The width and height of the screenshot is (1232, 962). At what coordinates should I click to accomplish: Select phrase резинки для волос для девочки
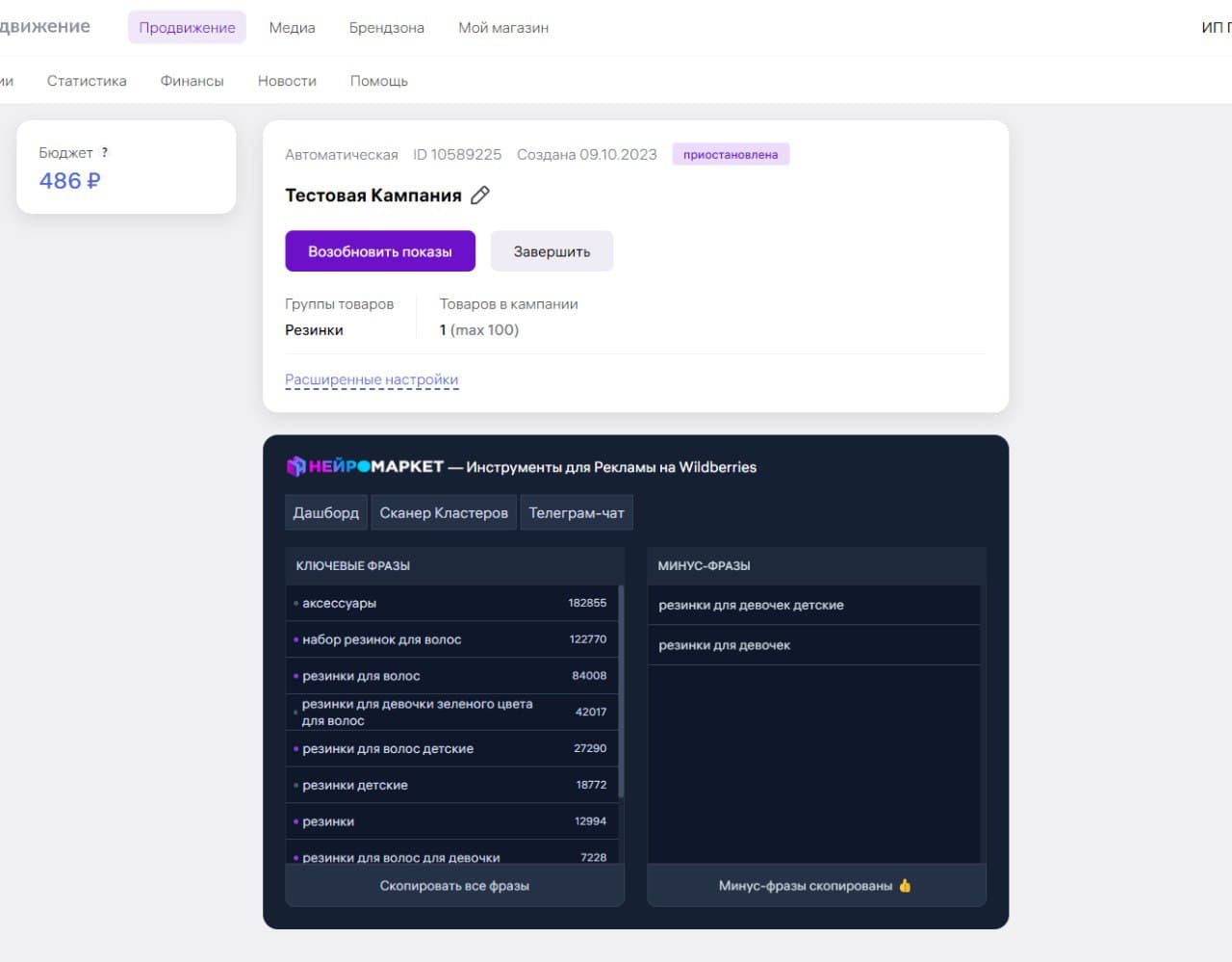[451, 852]
